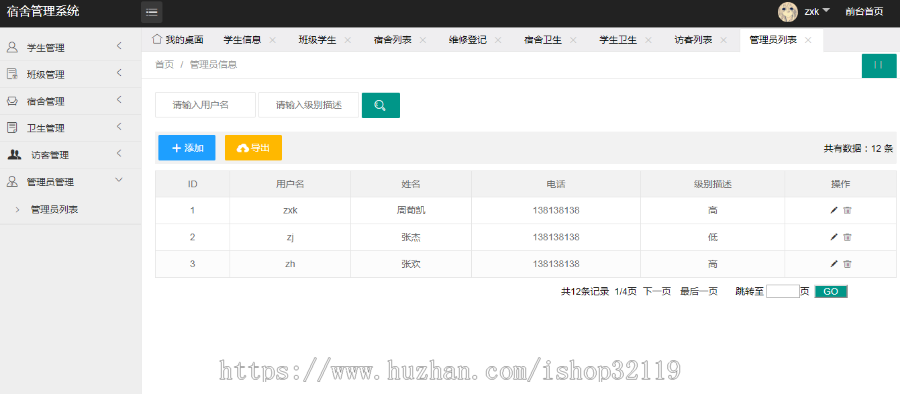Click the 宿舍管理系统 title
Image resolution: width=900 pixels, height=394 pixels.
coord(43,11)
